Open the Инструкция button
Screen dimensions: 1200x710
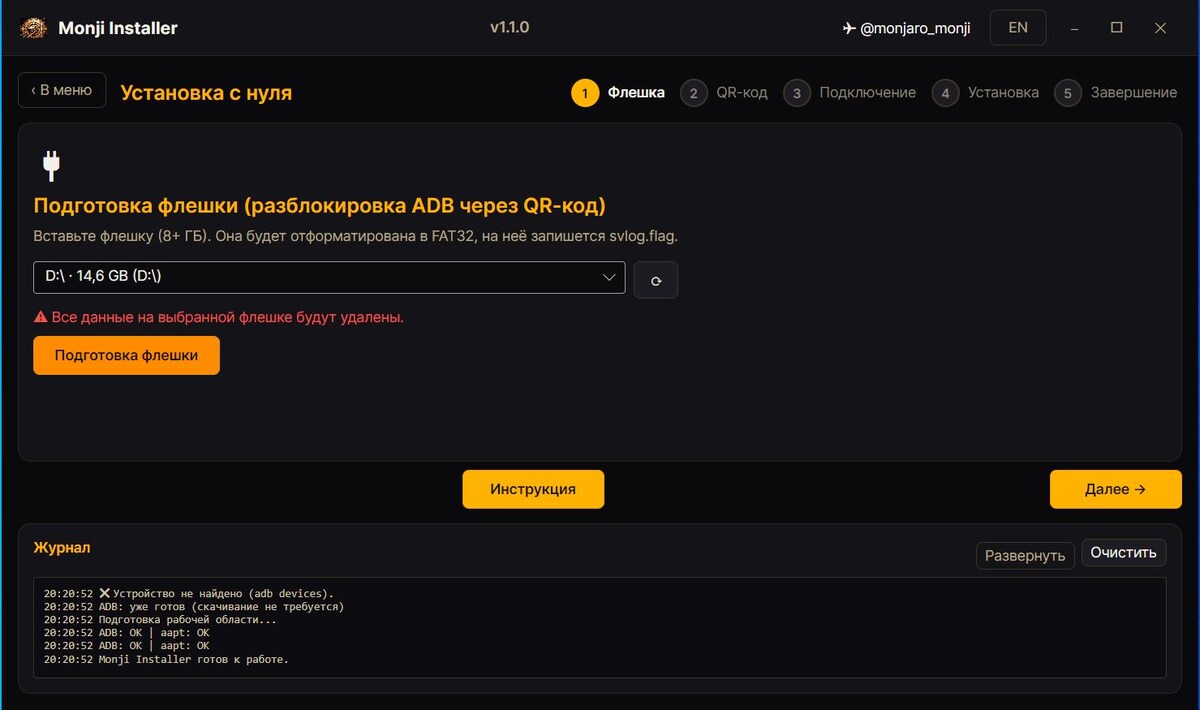533,489
